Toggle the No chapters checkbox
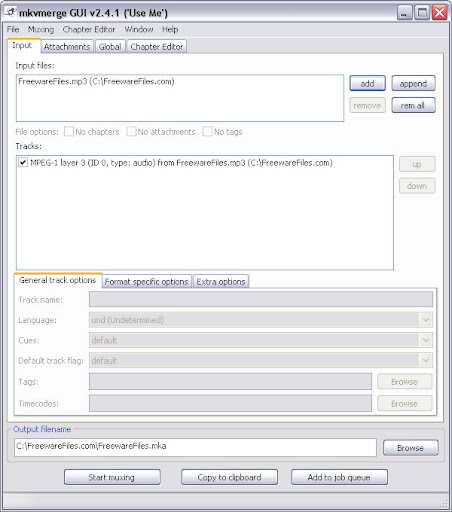 coord(69,131)
